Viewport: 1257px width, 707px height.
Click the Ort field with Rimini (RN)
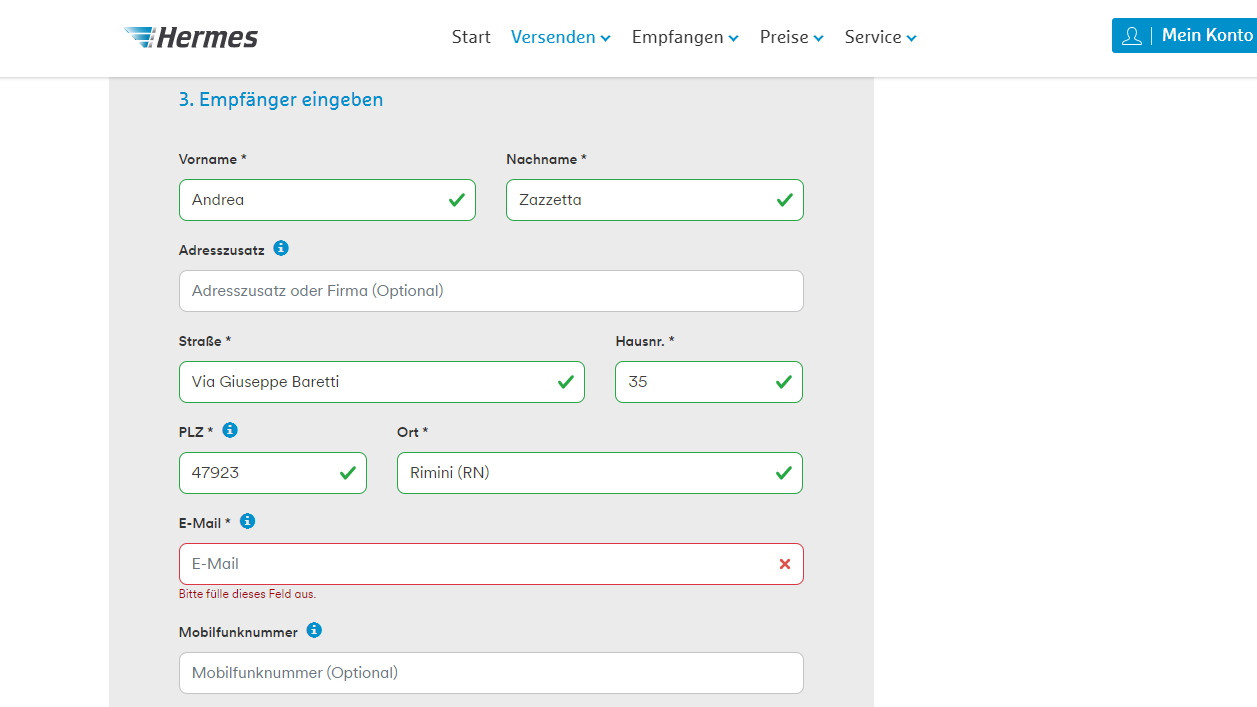(x=600, y=473)
